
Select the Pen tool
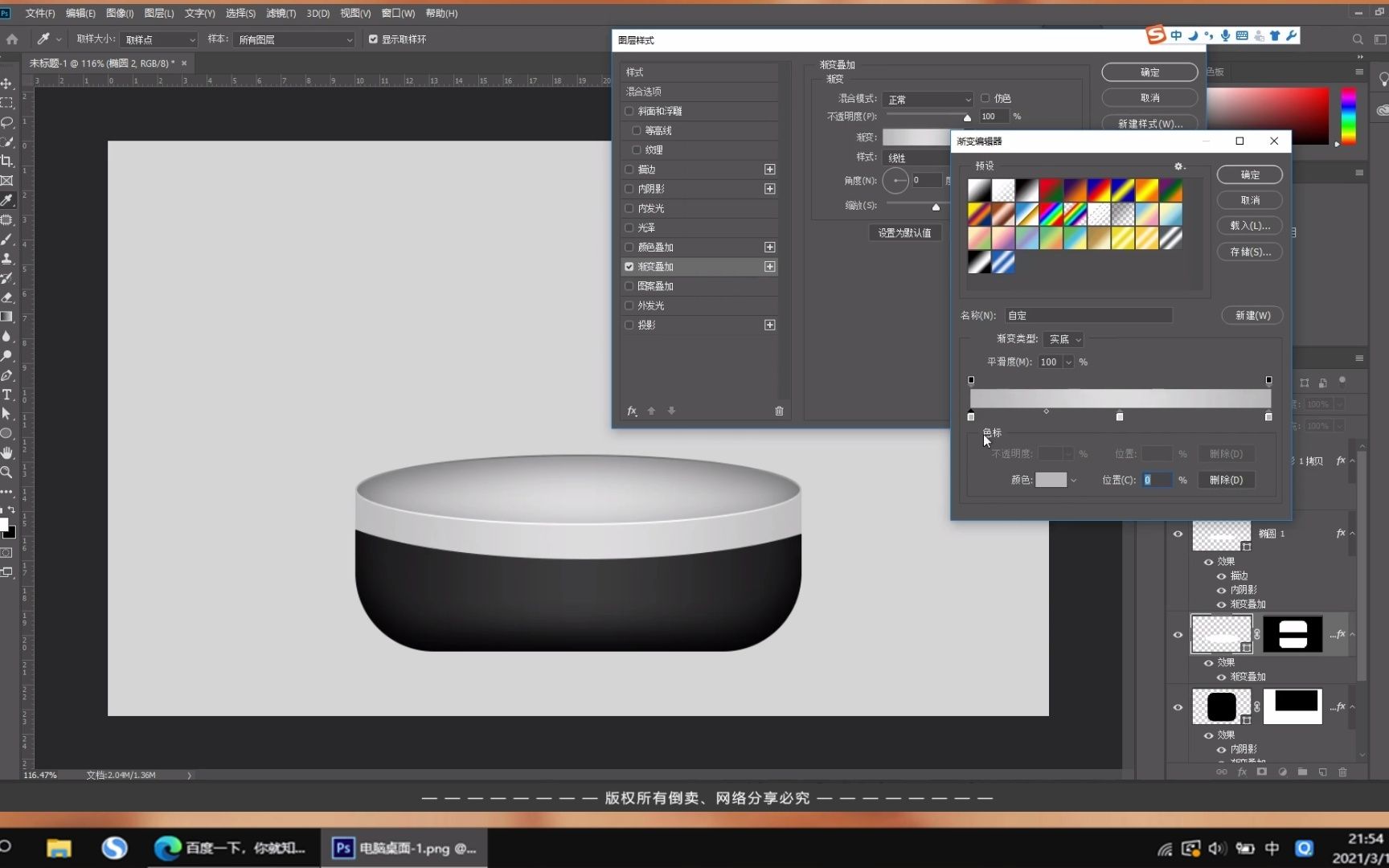tap(7, 375)
